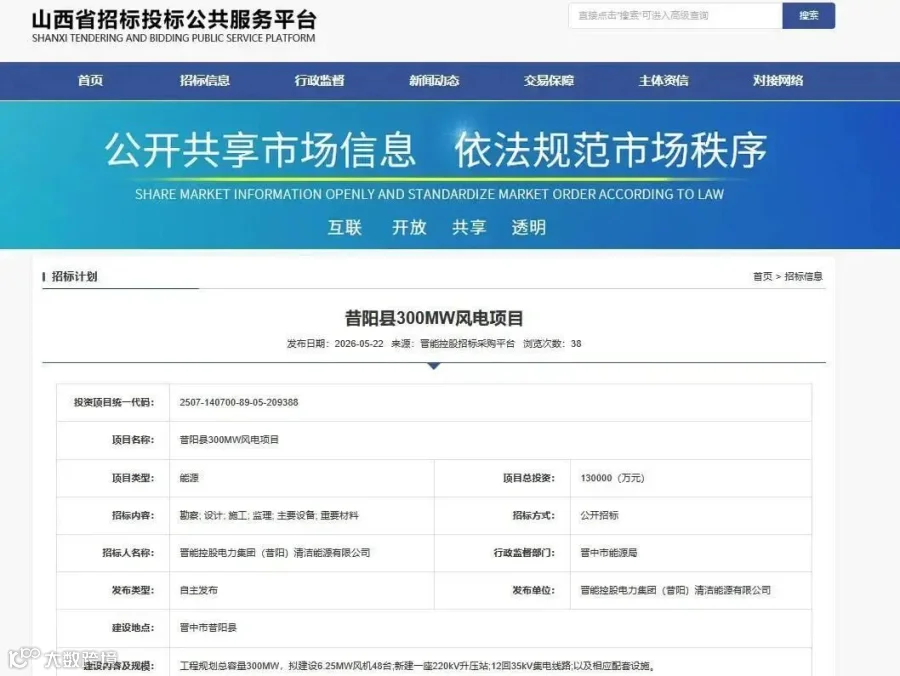Click the 发布单位 company name value
Image resolution: width=900 pixels, height=676 pixels.
click(x=676, y=590)
